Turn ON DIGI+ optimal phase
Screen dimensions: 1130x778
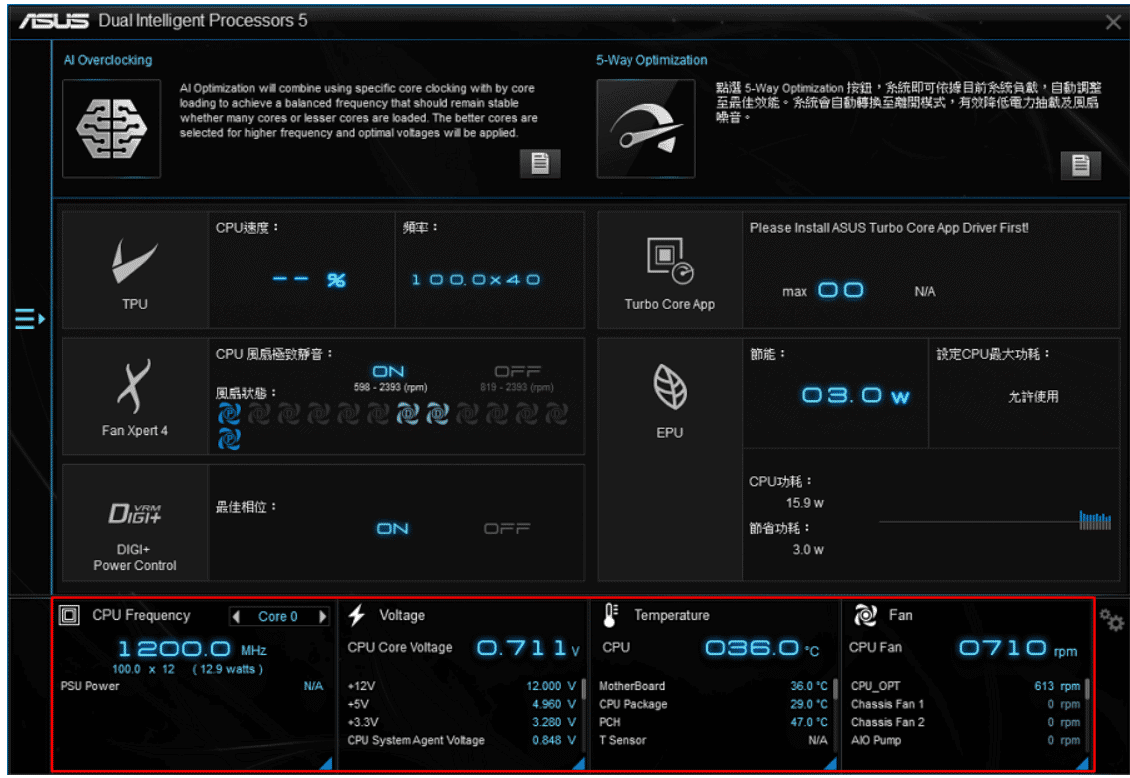click(393, 529)
